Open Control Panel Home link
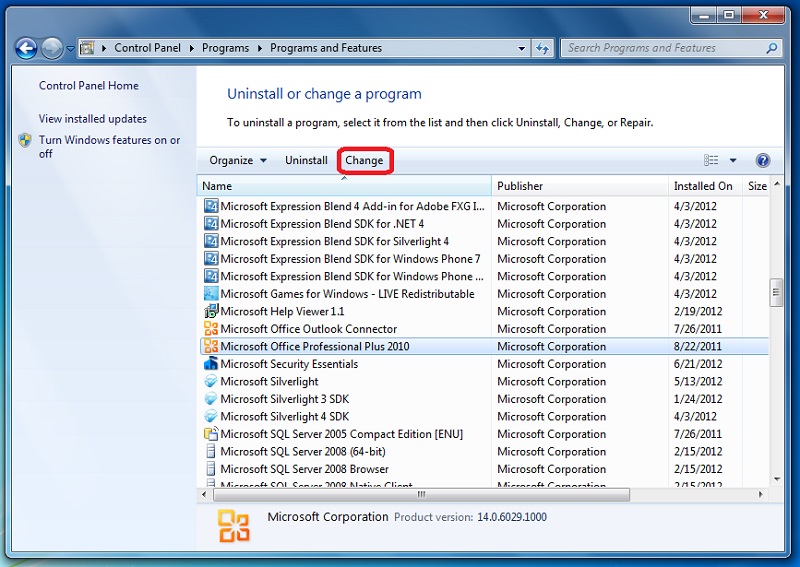The height and width of the screenshot is (567, 800). tap(88, 85)
